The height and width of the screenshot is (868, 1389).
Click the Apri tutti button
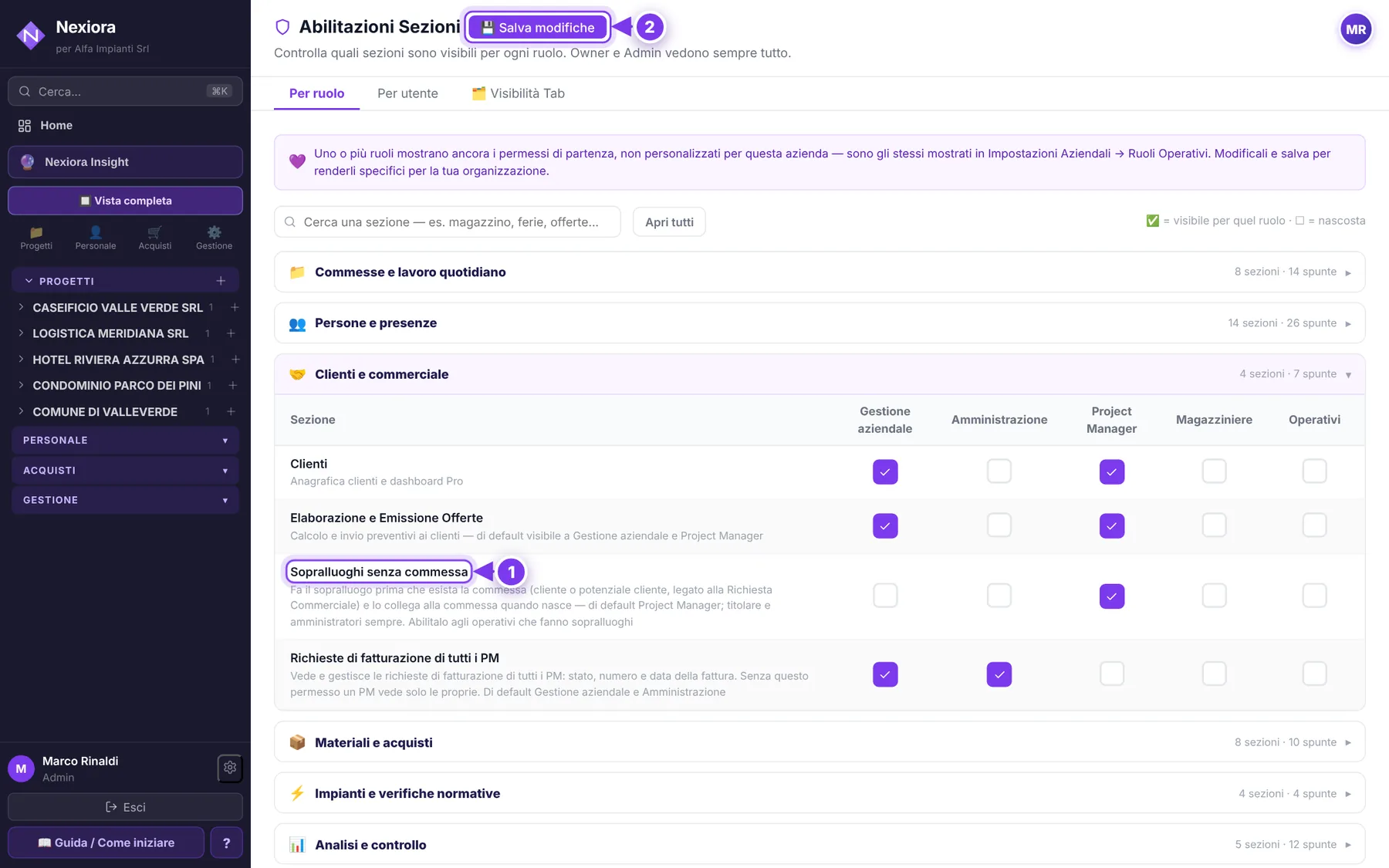pyautogui.click(x=669, y=222)
